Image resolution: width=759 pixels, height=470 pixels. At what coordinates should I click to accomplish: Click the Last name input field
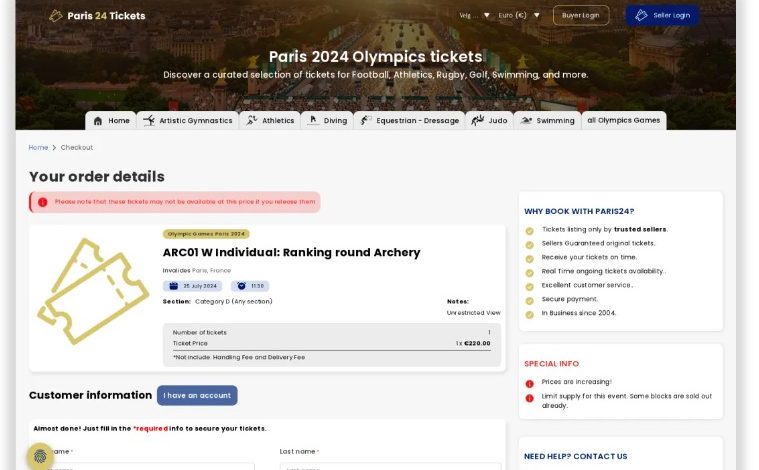390,466
